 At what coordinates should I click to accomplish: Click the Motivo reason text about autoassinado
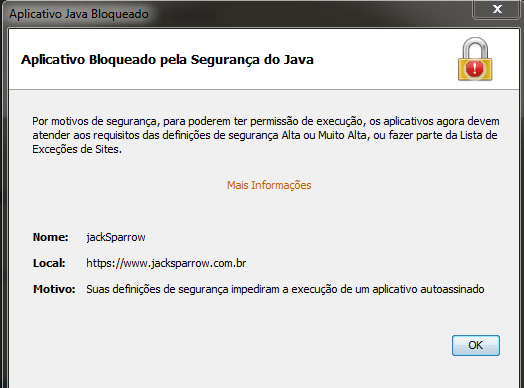pyautogui.click(x=285, y=289)
